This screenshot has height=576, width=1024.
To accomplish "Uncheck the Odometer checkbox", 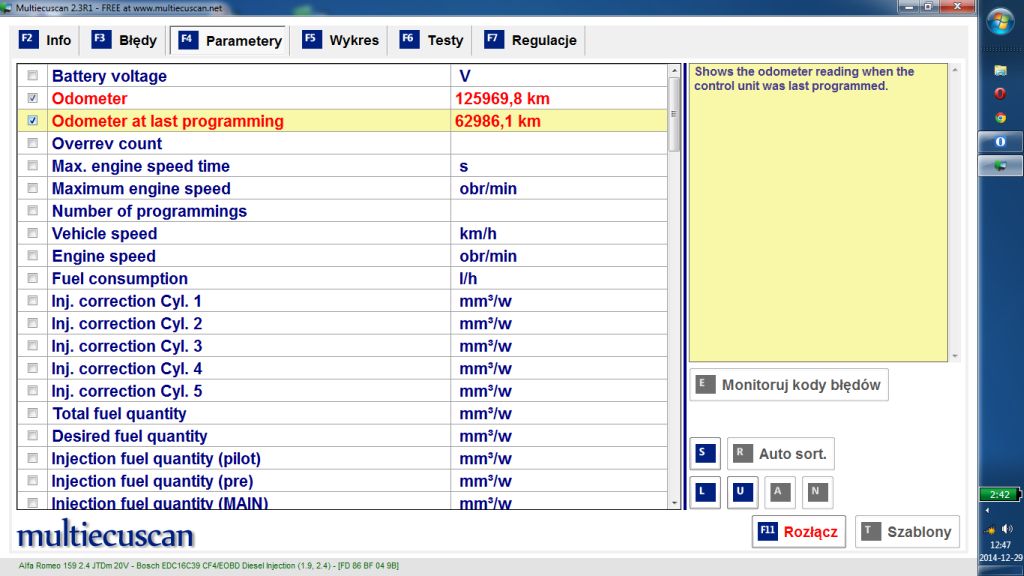I will pos(33,98).
